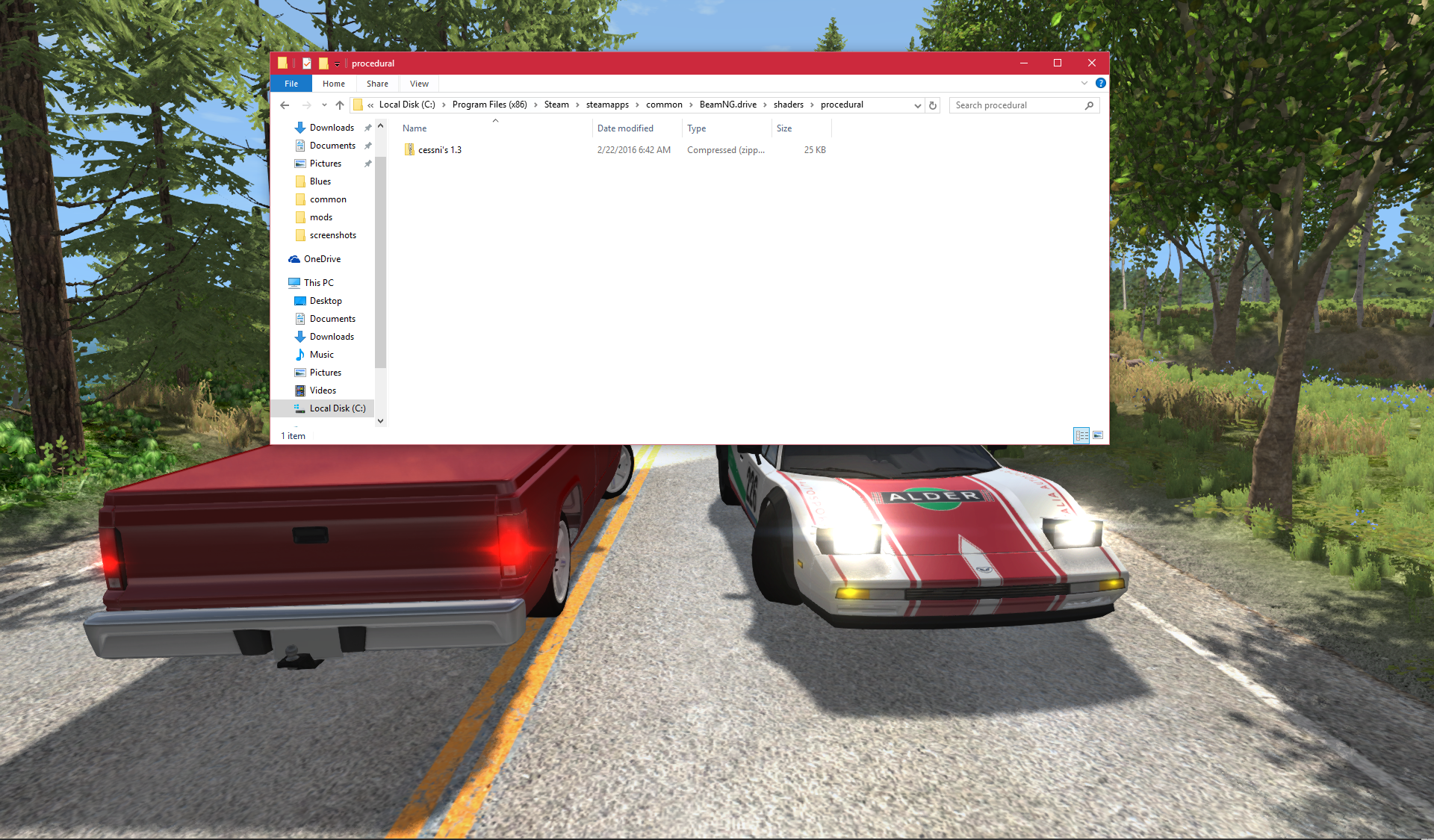The width and height of the screenshot is (1434, 840).
Task: Show hidden breadcrumb path double chevron
Action: pyautogui.click(x=370, y=105)
